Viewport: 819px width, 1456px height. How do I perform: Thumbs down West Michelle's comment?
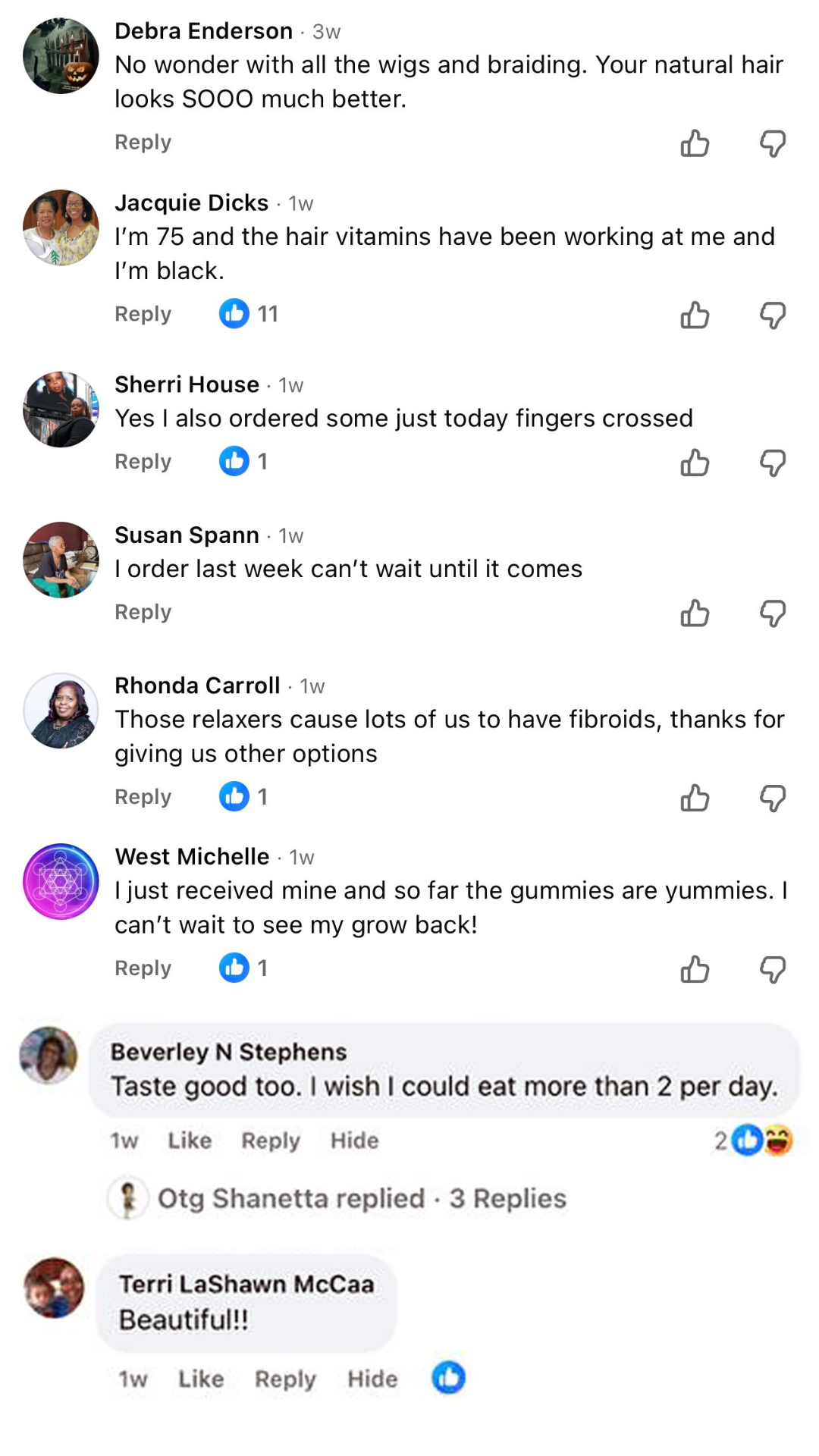tap(773, 969)
